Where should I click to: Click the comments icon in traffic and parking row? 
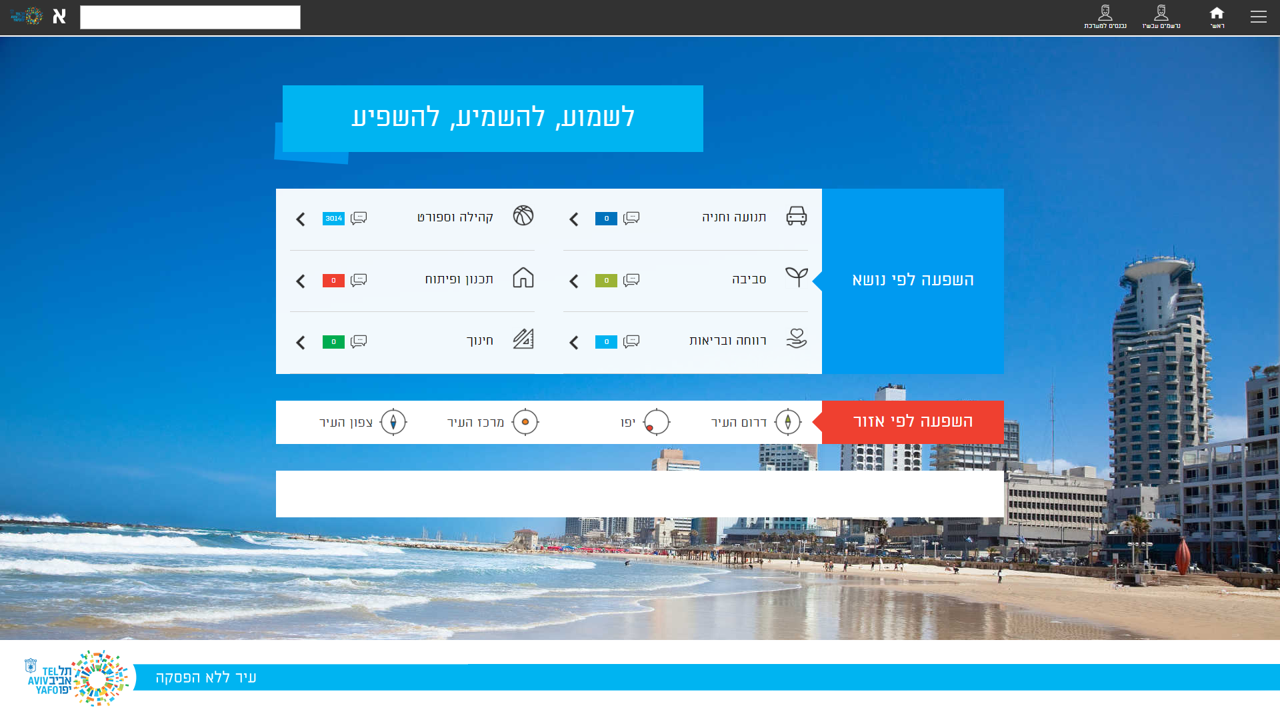click(x=631, y=218)
